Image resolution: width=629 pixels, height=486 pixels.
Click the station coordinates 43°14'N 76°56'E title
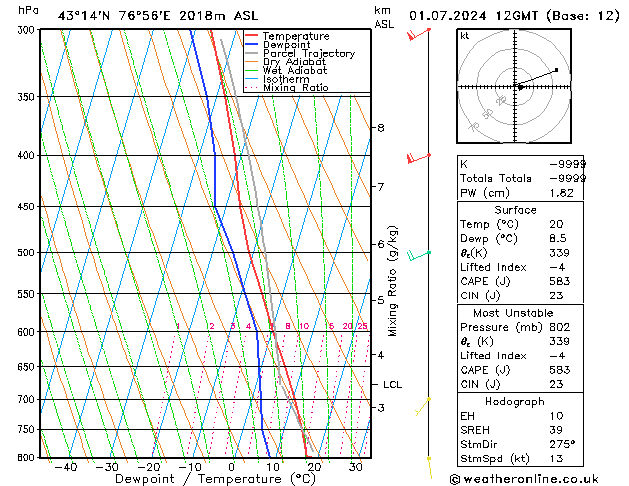(x=114, y=16)
